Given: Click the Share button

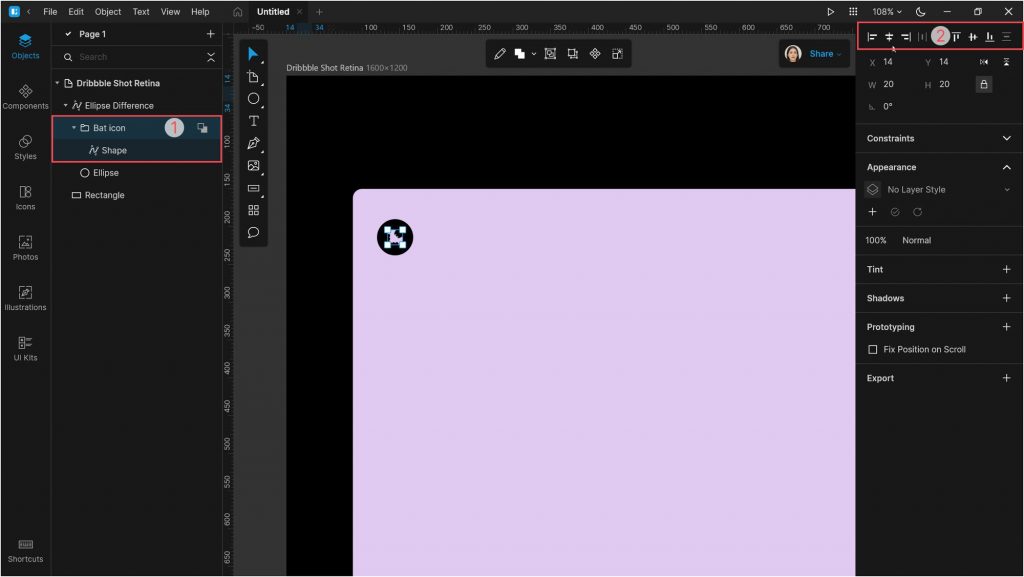Looking at the screenshot, I should pyautogui.click(x=825, y=54).
